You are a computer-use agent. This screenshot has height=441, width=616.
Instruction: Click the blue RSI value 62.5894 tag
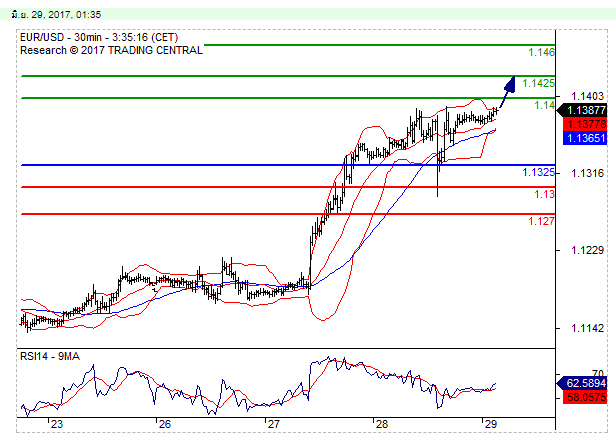pos(582,383)
